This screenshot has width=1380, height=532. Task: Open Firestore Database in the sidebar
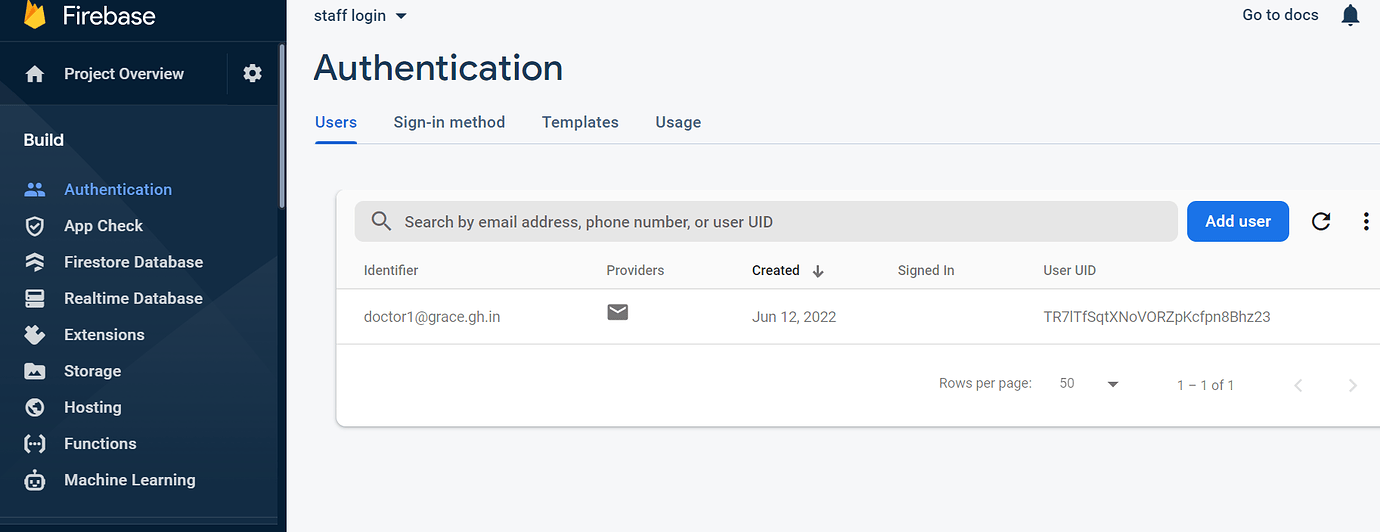133,262
